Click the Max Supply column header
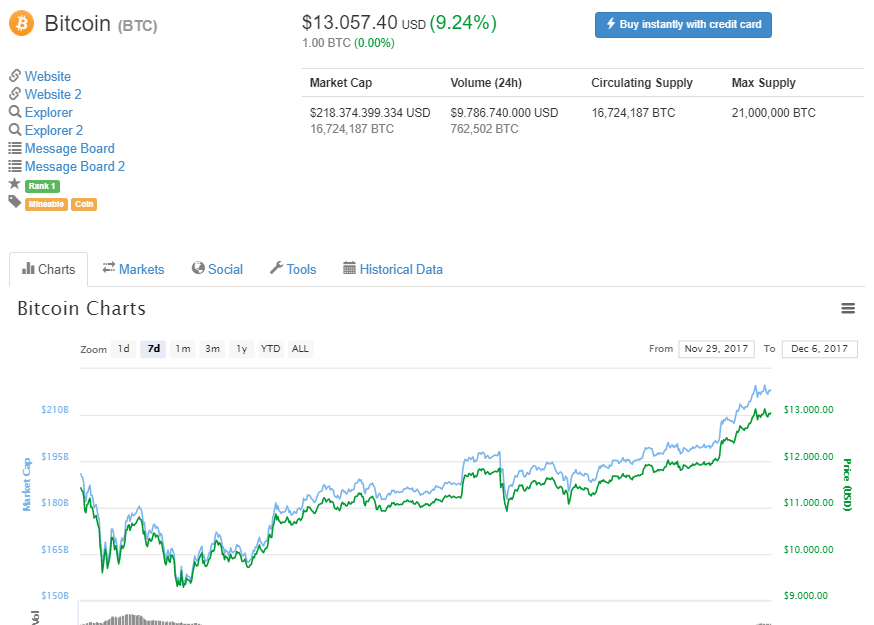 (x=764, y=83)
